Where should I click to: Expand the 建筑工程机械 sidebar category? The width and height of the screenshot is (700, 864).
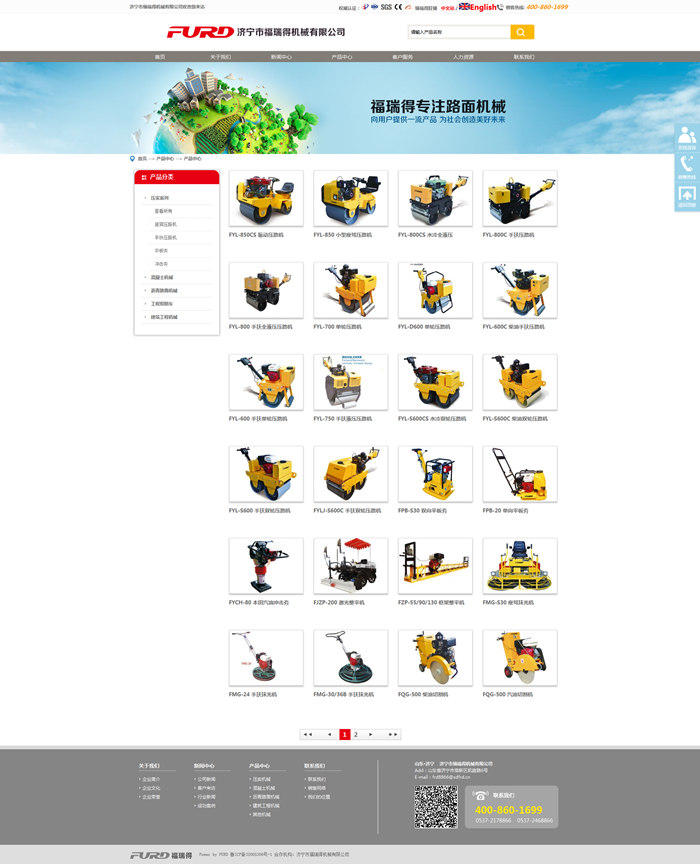(164, 317)
